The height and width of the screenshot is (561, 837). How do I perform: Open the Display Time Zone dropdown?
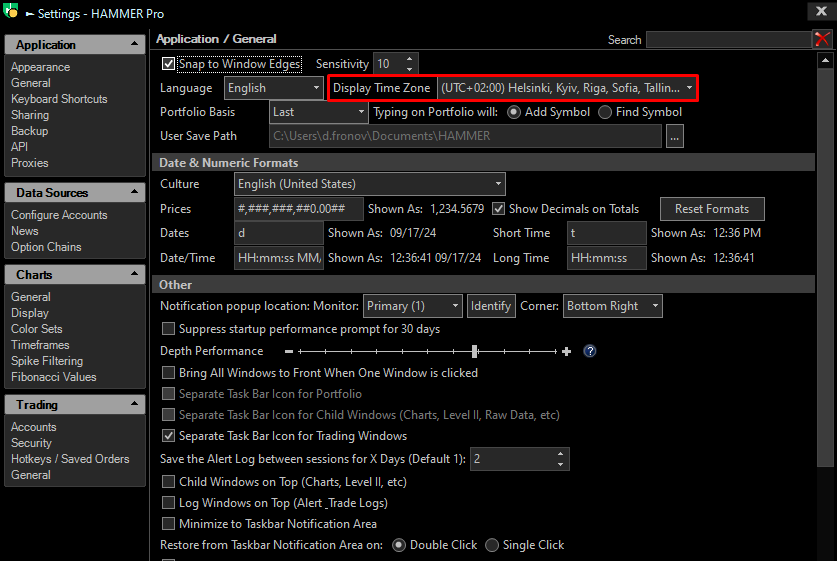tap(567, 88)
